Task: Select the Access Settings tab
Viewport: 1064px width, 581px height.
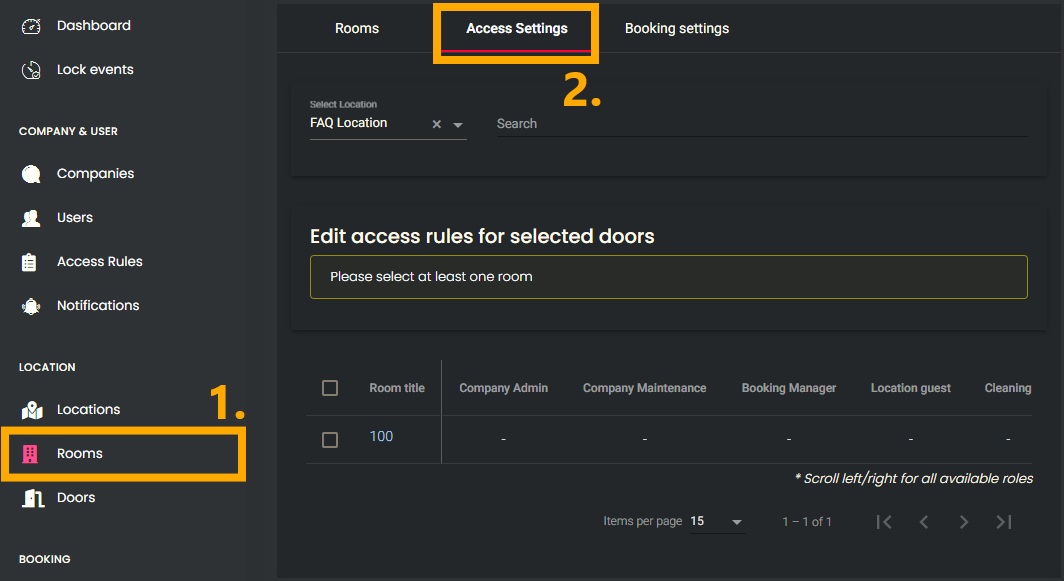Action: coord(517,28)
